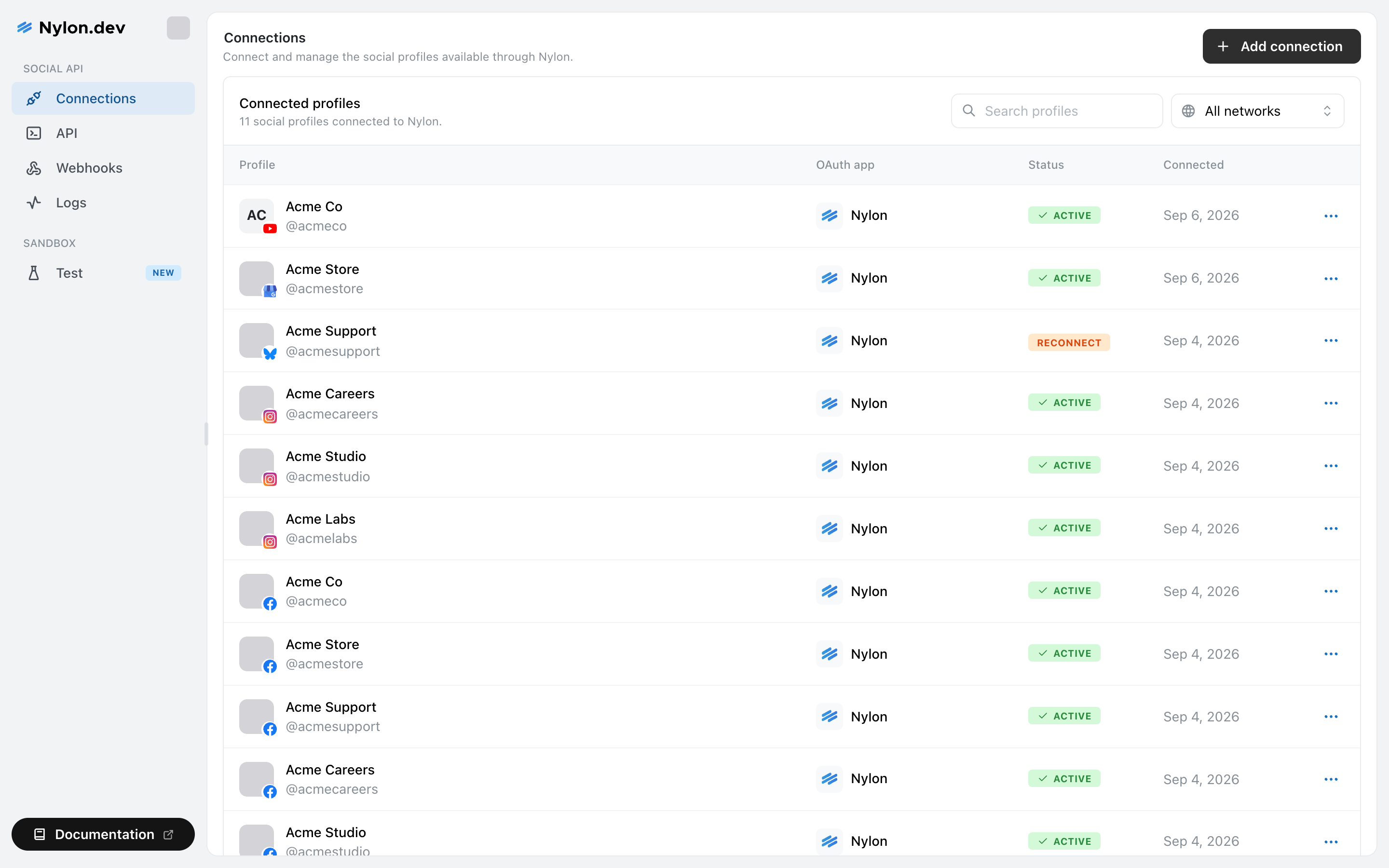Click the Connected column header
Screen dimensions: 1389x868
(1193, 165)
